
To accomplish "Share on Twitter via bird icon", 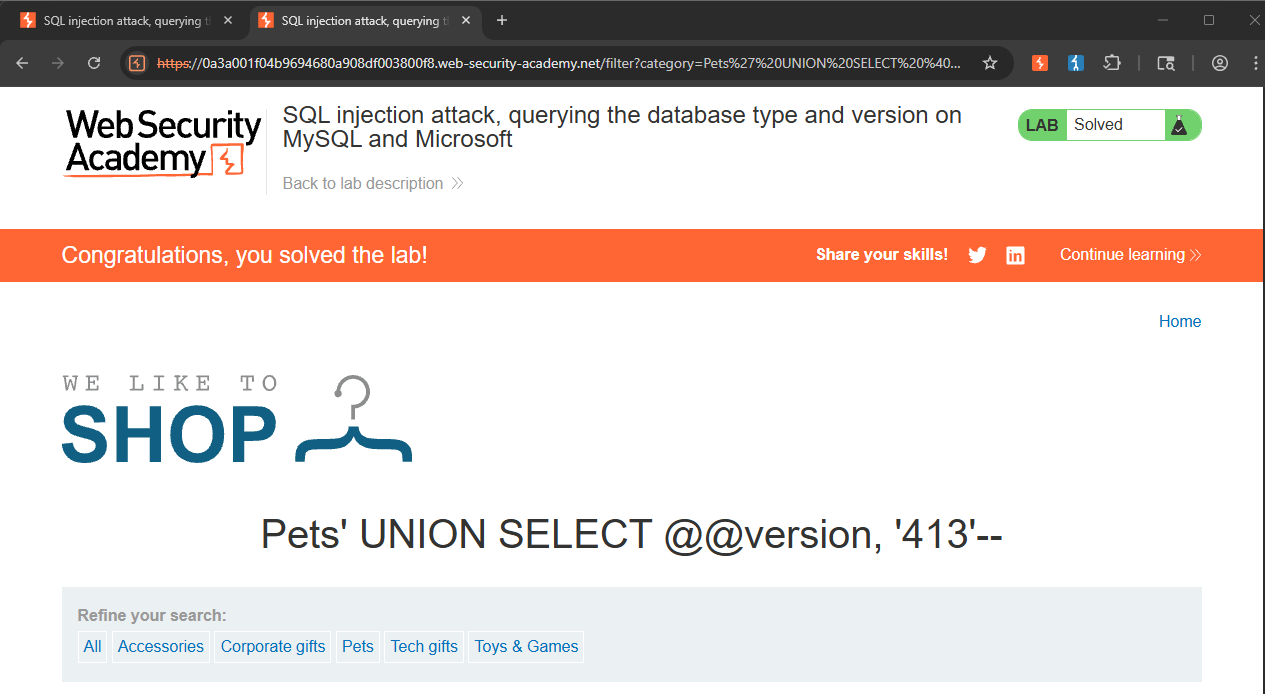I will click(978, 255).
